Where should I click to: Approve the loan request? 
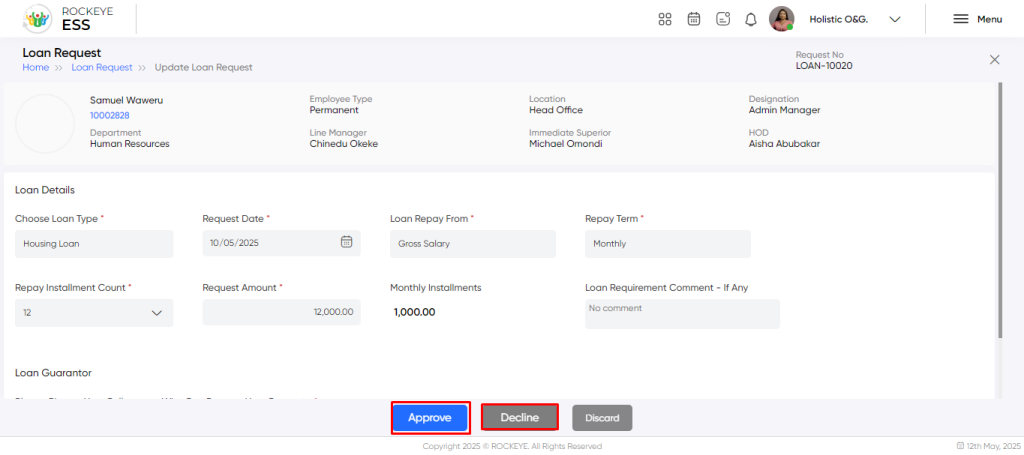430,418
